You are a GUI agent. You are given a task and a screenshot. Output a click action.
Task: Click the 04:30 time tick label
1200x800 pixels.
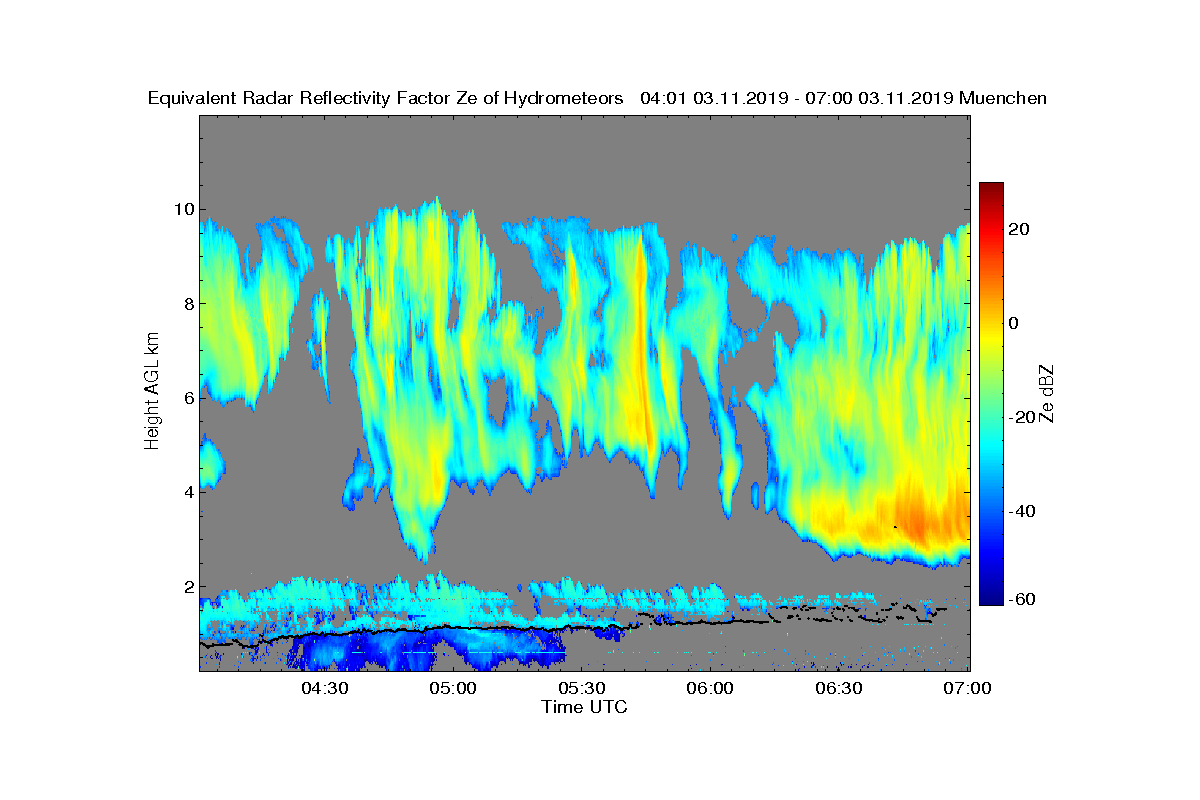324,688
